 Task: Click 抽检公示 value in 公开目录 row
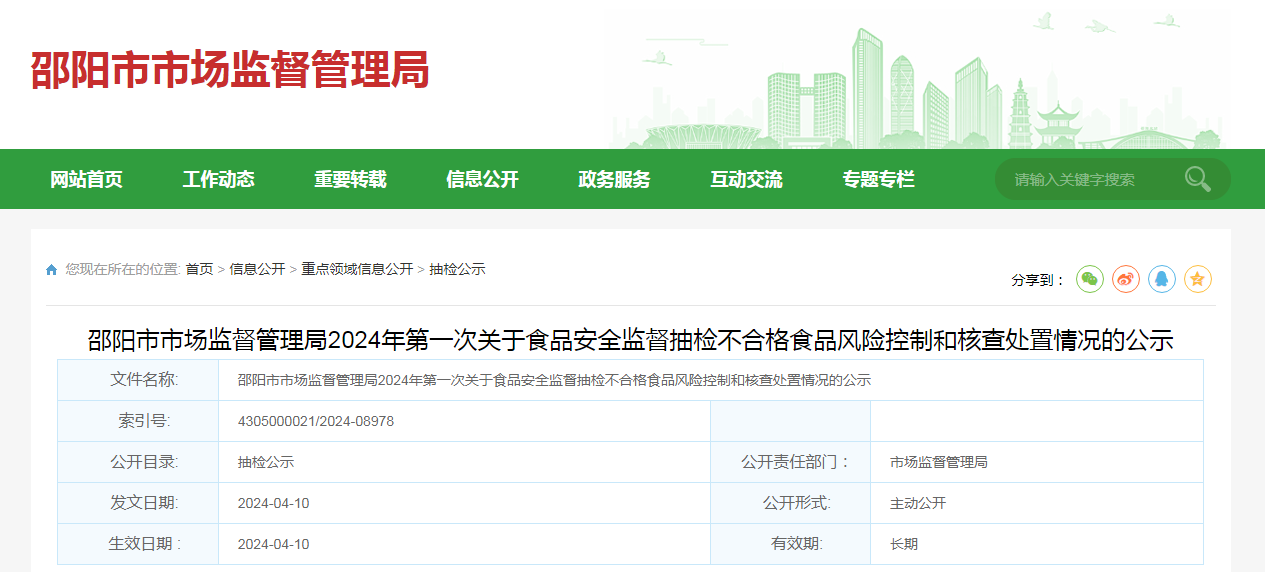266,462
